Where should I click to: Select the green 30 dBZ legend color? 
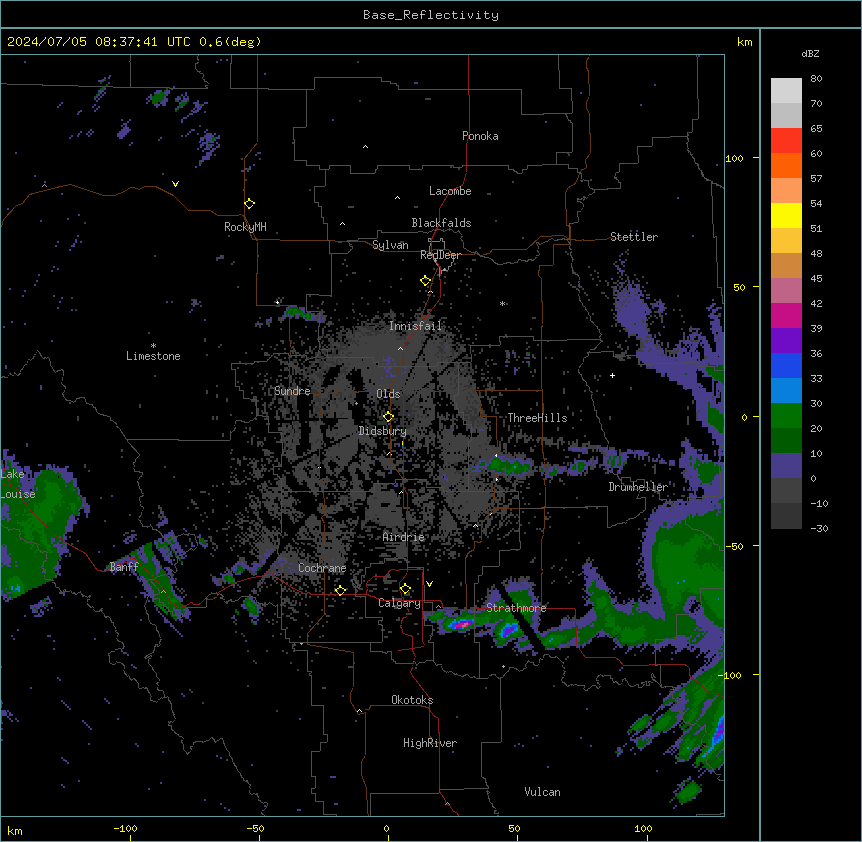coord(786,416)
